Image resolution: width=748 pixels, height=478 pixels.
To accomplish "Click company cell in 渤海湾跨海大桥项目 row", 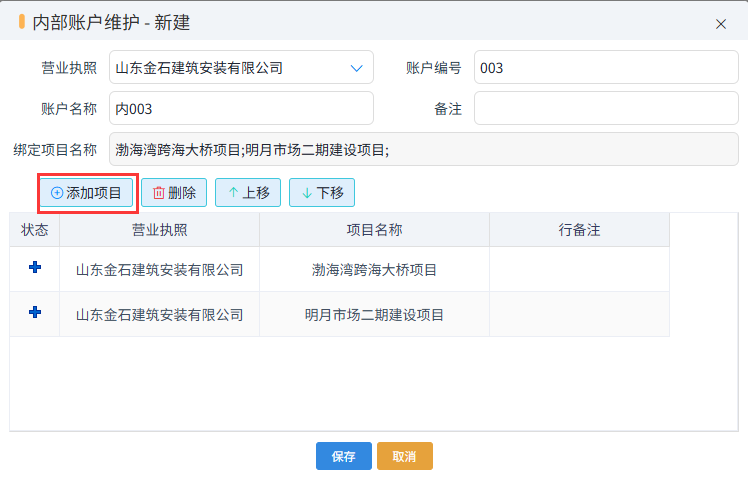I will coord(160,270).
